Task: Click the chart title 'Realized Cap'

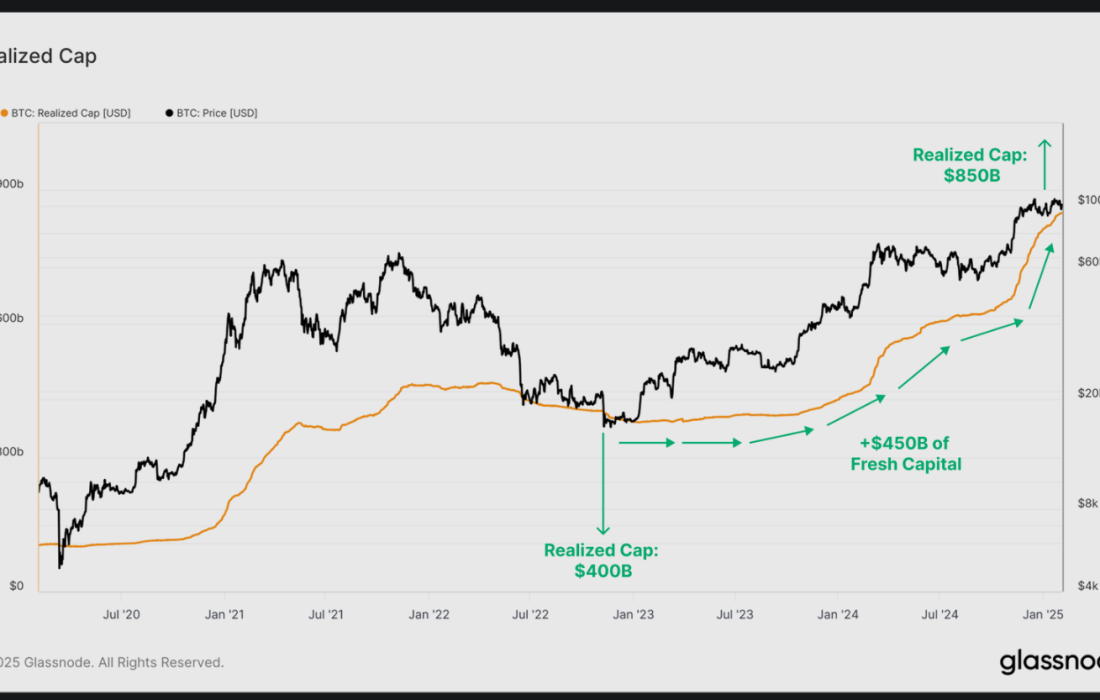Action: click(48, 56)
